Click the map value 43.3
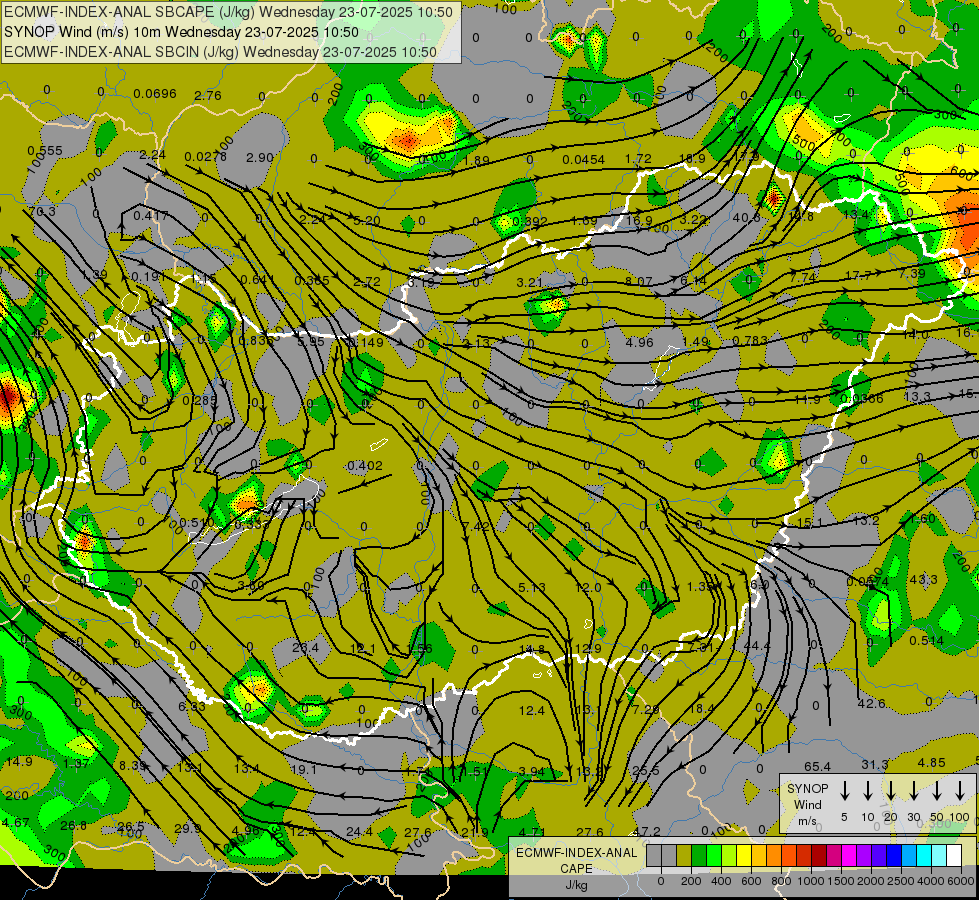The height and width of the screenshot is (900, 979). click(x=923, y=580)
